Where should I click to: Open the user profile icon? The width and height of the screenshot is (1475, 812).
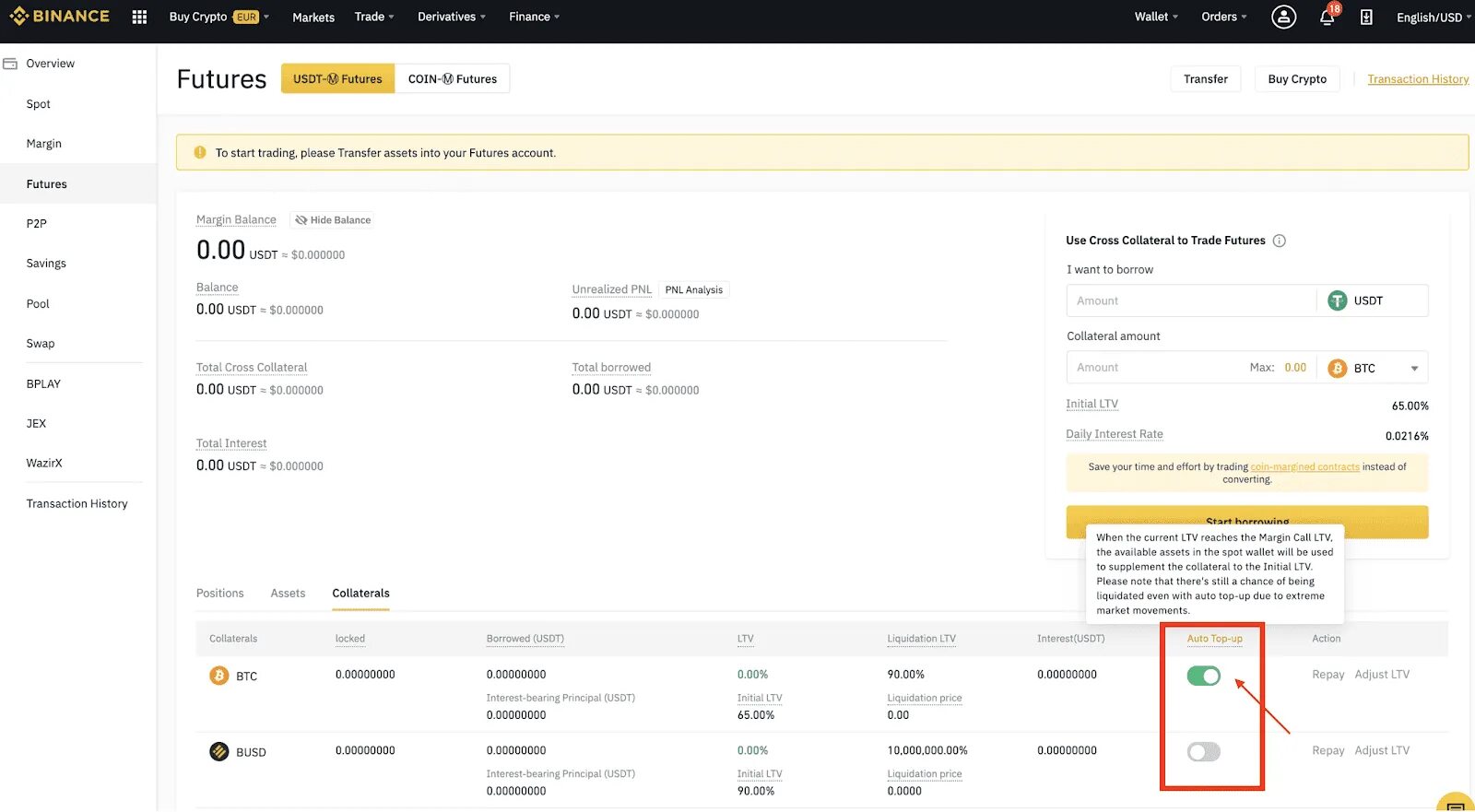pyautogui.click(x=1283, y=17)
